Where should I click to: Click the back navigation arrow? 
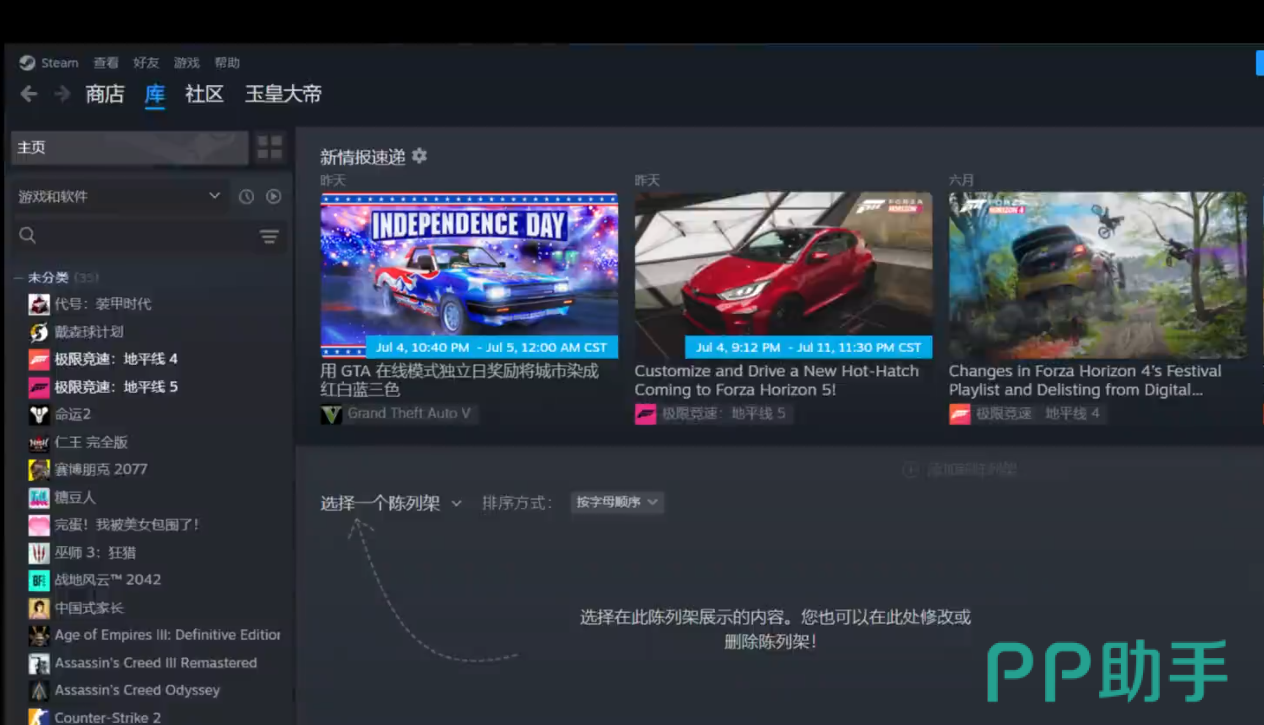click(29, 94)
